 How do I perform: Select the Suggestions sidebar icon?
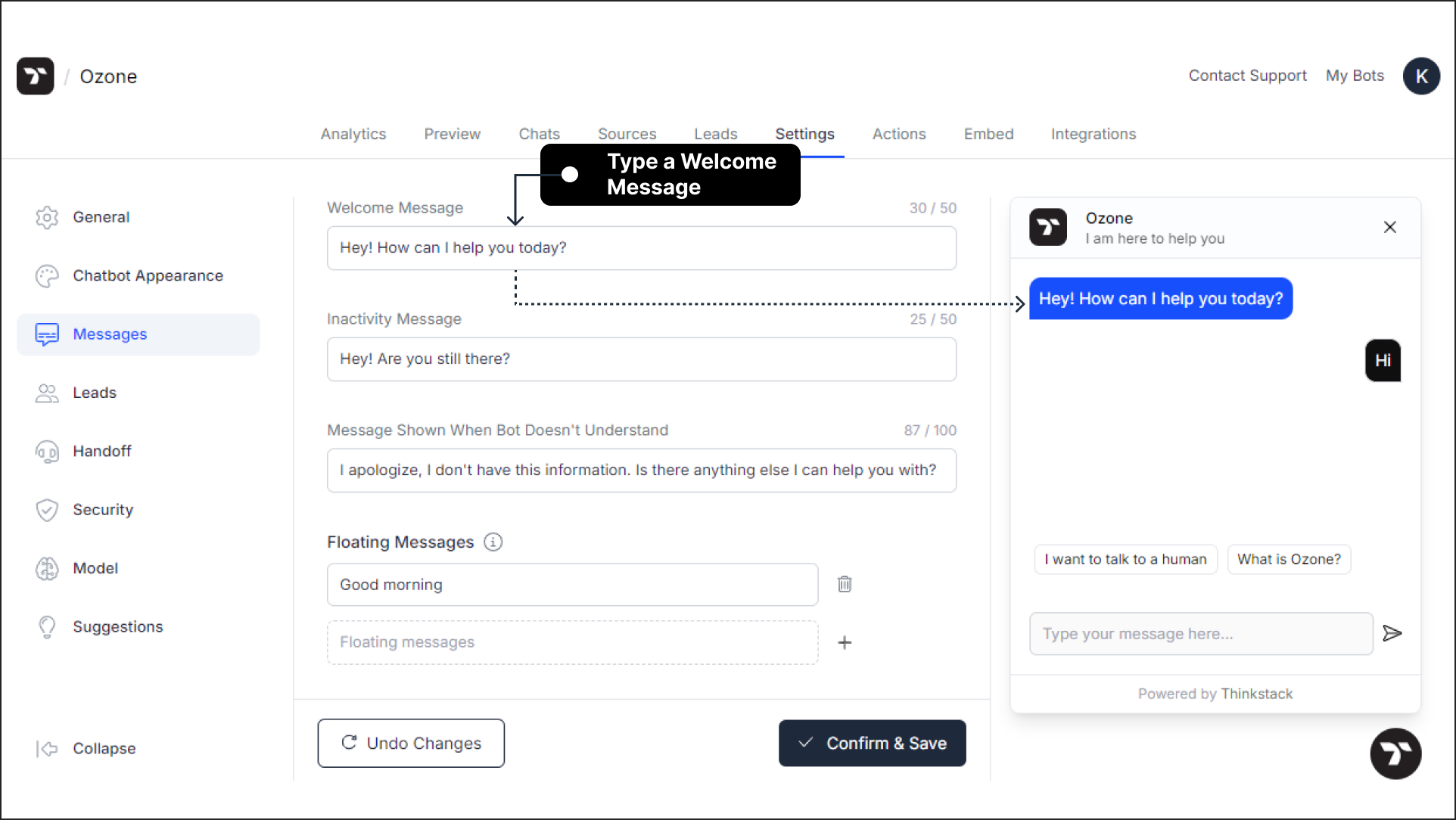click(46, 626)
